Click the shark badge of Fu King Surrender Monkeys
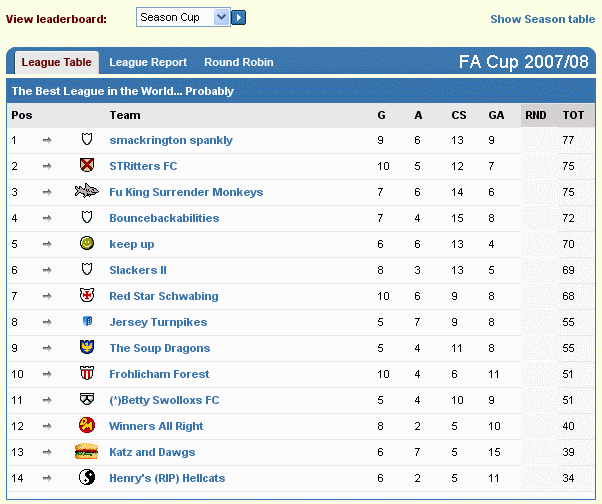The image size is (602, 504). click(86, 190)
